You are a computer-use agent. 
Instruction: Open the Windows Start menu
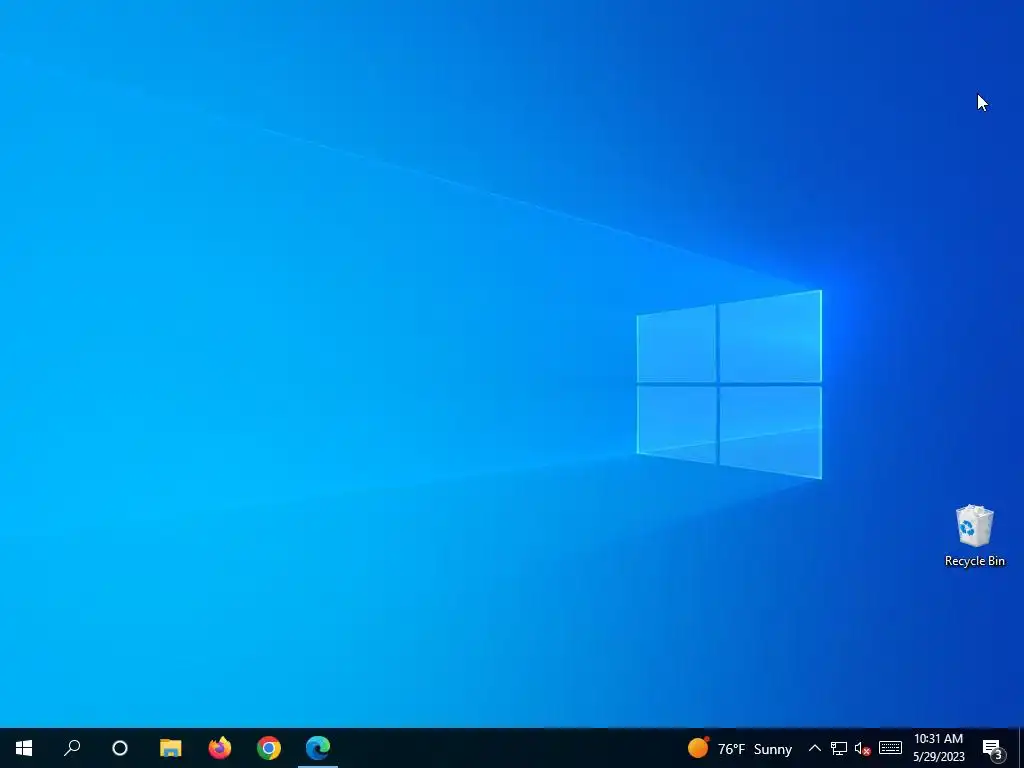(24, 748)
